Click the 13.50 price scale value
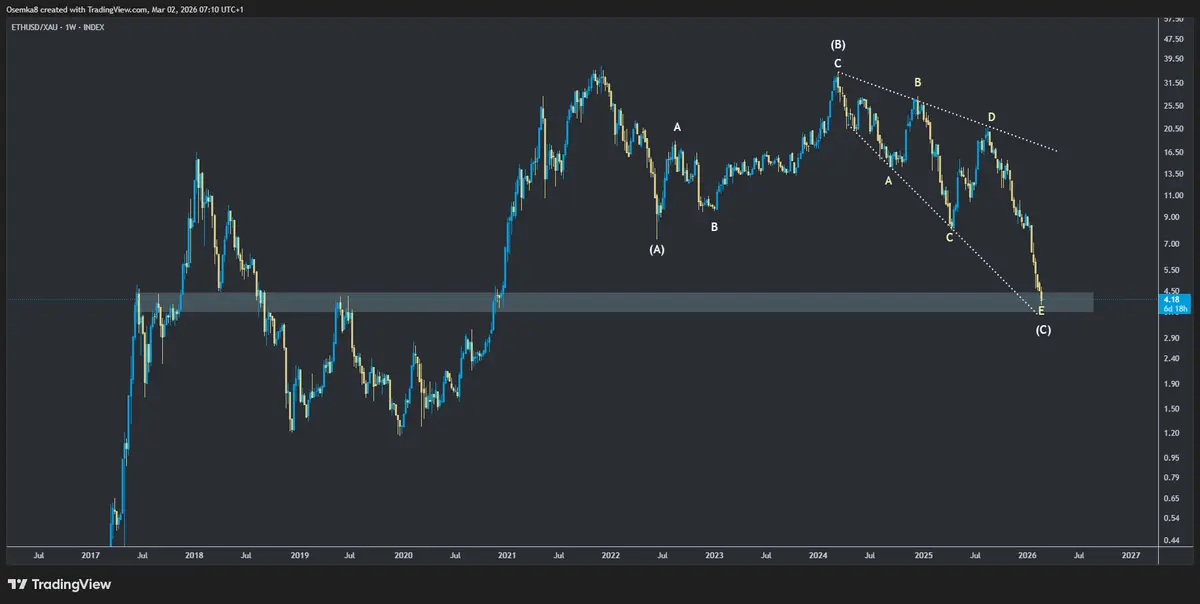The image size is (1200, 604). 1173,173
